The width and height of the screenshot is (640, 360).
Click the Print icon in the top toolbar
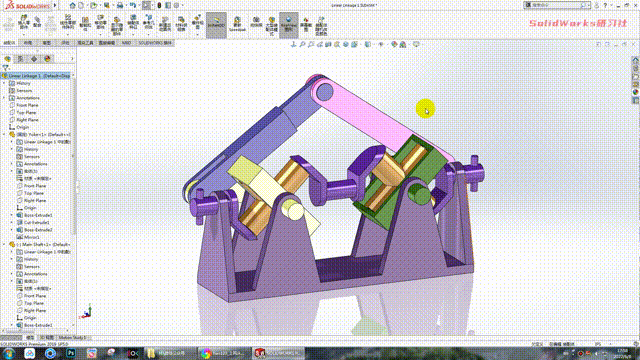click(120, 5)
